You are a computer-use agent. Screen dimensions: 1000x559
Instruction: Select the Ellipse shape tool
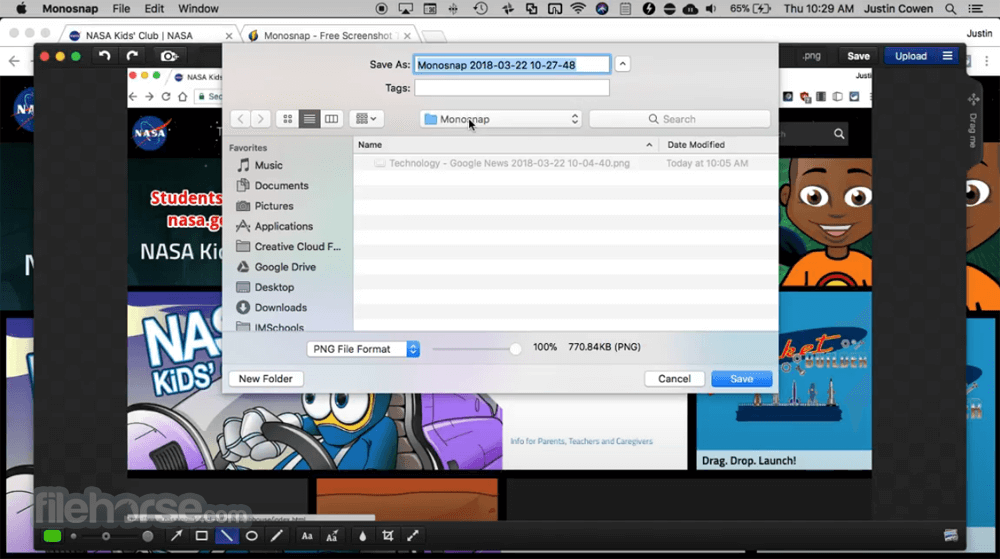coord(252,536)
